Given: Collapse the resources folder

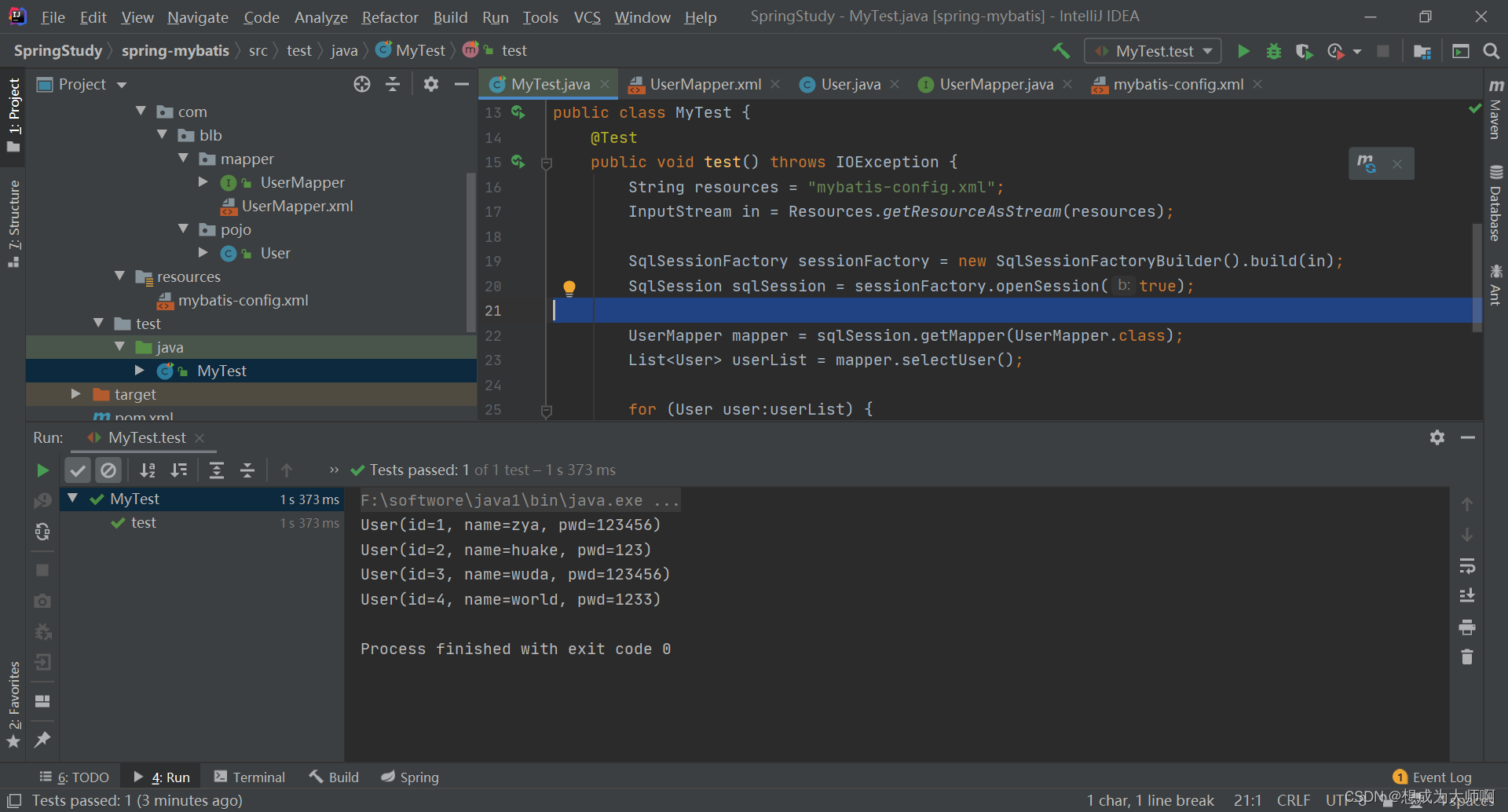Looking at the screenshot, I should (x=120, y=276).
